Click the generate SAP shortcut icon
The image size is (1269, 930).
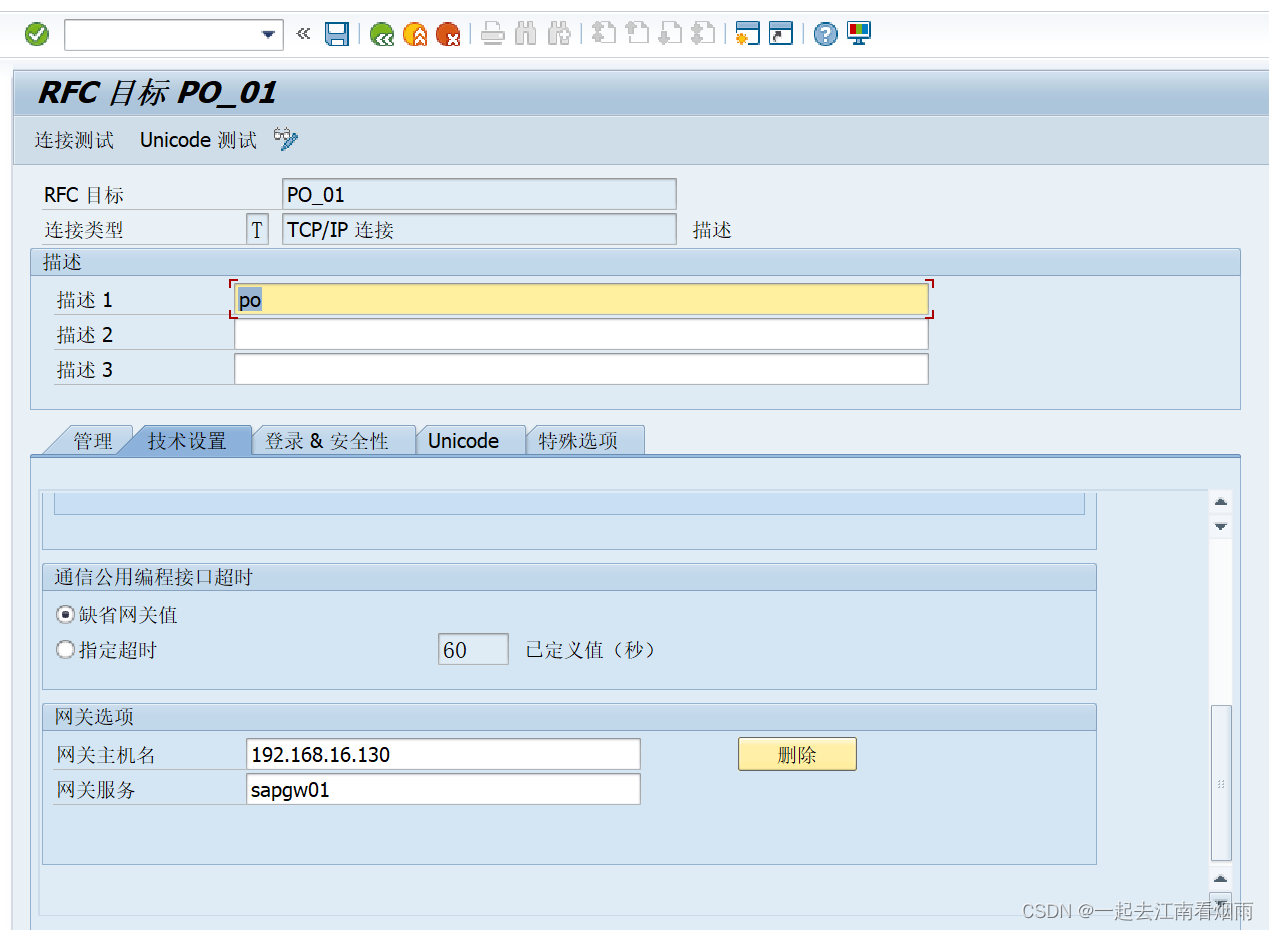781,33
